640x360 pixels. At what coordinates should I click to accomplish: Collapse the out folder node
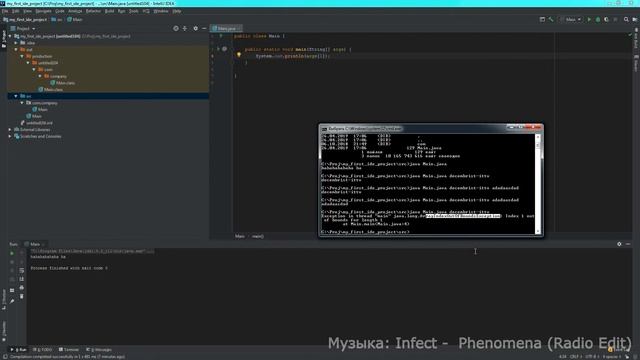click(x=16, y=49)
